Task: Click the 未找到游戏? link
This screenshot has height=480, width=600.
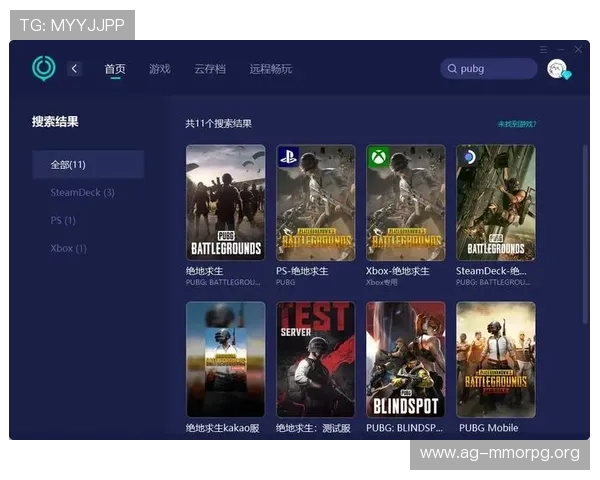Action: pyautogui.click(x=517, y=124)
